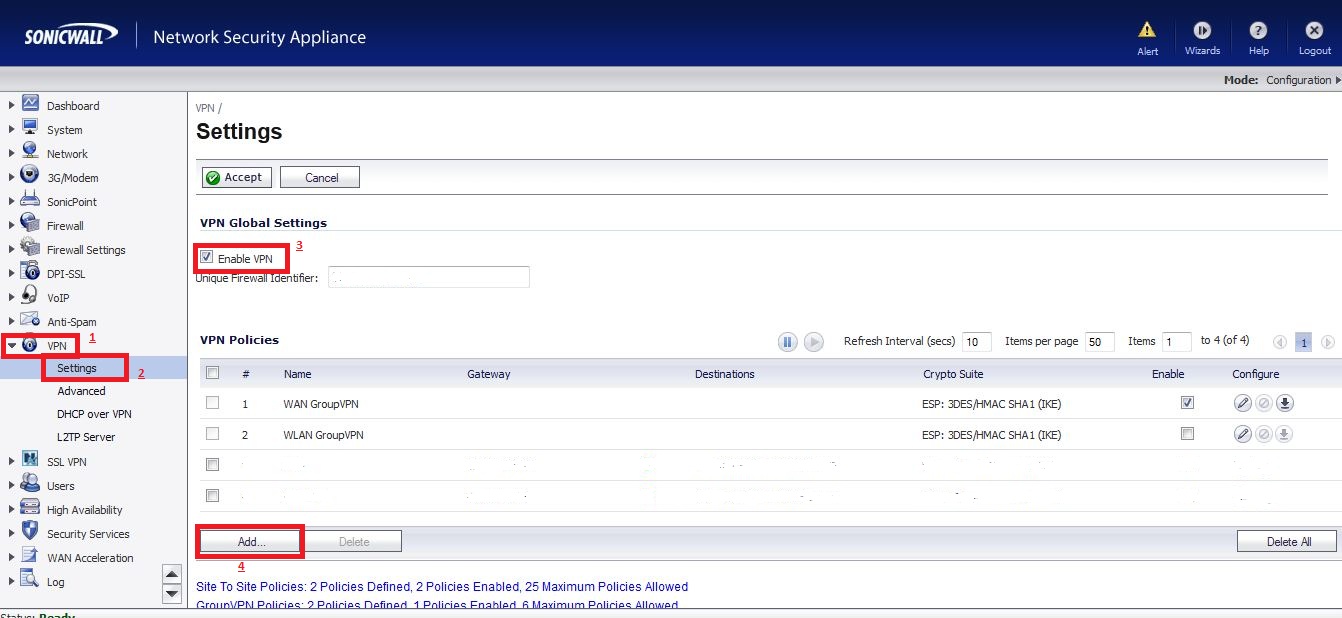This screenshot has width=1342, height=618.
Task: Pause the VPN Policies table refresh
Action: coord(788,342)
